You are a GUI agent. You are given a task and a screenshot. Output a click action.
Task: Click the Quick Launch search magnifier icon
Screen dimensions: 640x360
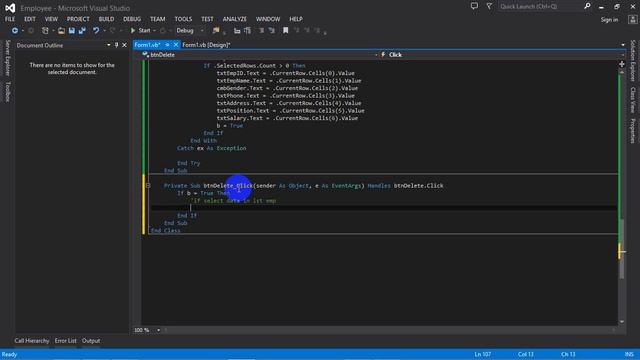point(587,6)
